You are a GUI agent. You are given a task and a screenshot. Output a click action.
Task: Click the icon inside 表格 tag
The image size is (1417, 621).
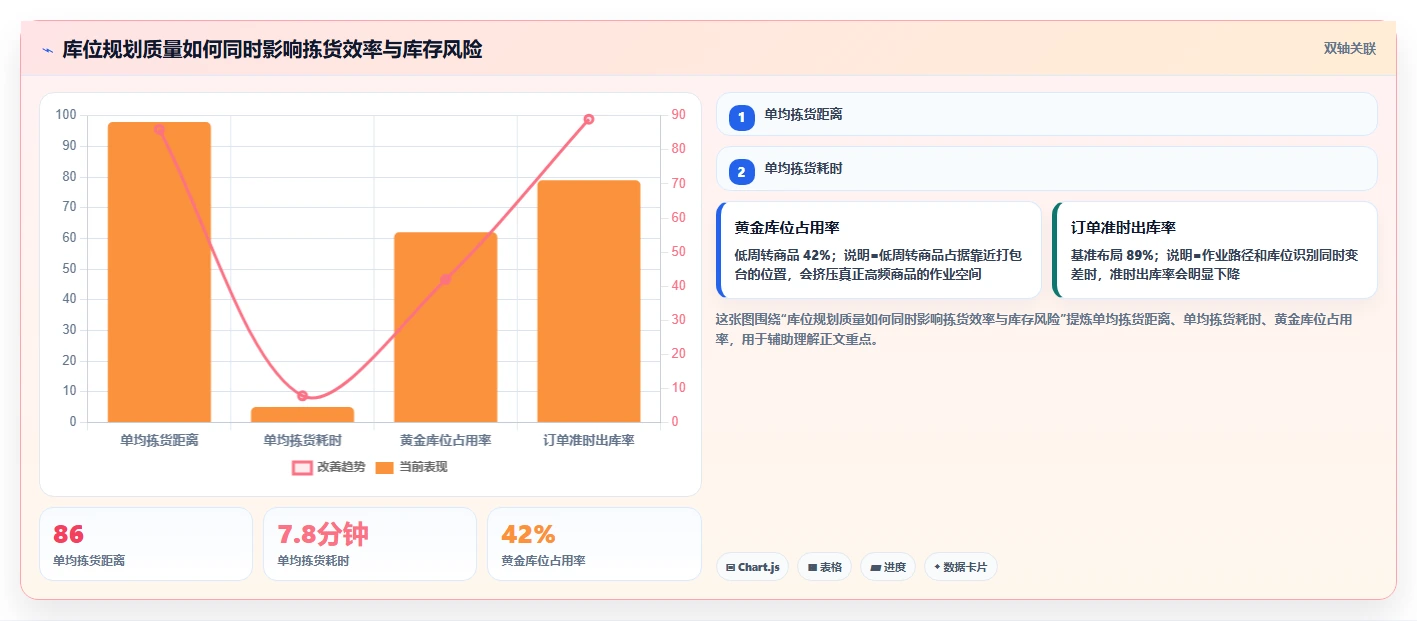pos(812,567)
